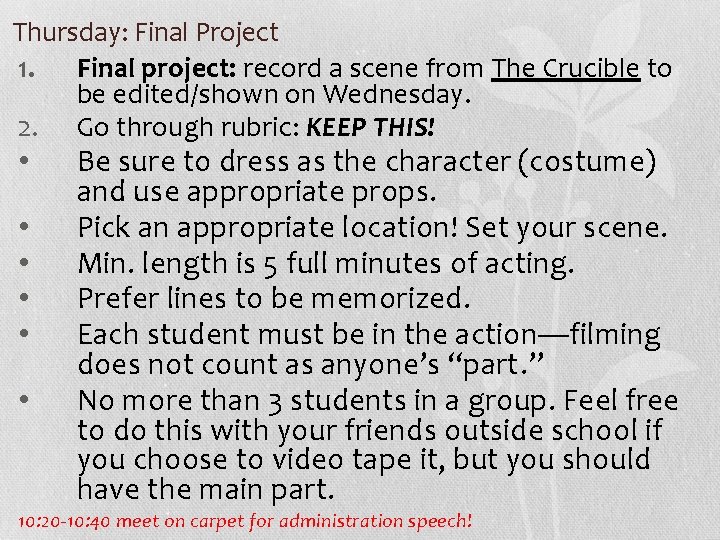Click the word (costume) in parentheses
The width and height of the screenshot is (720, 540).
tap(587, 162)
